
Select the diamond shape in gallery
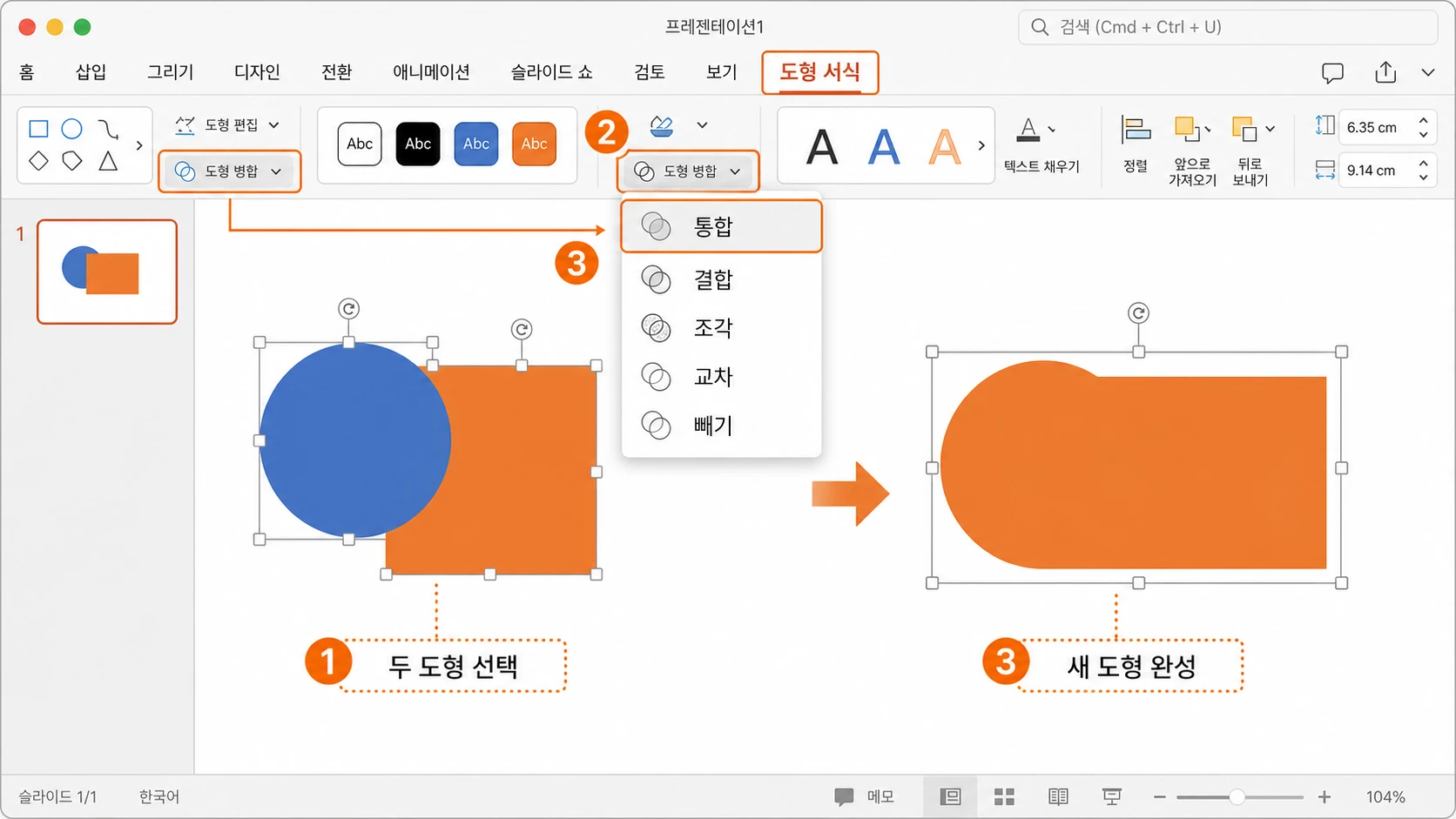coord(38,160)
